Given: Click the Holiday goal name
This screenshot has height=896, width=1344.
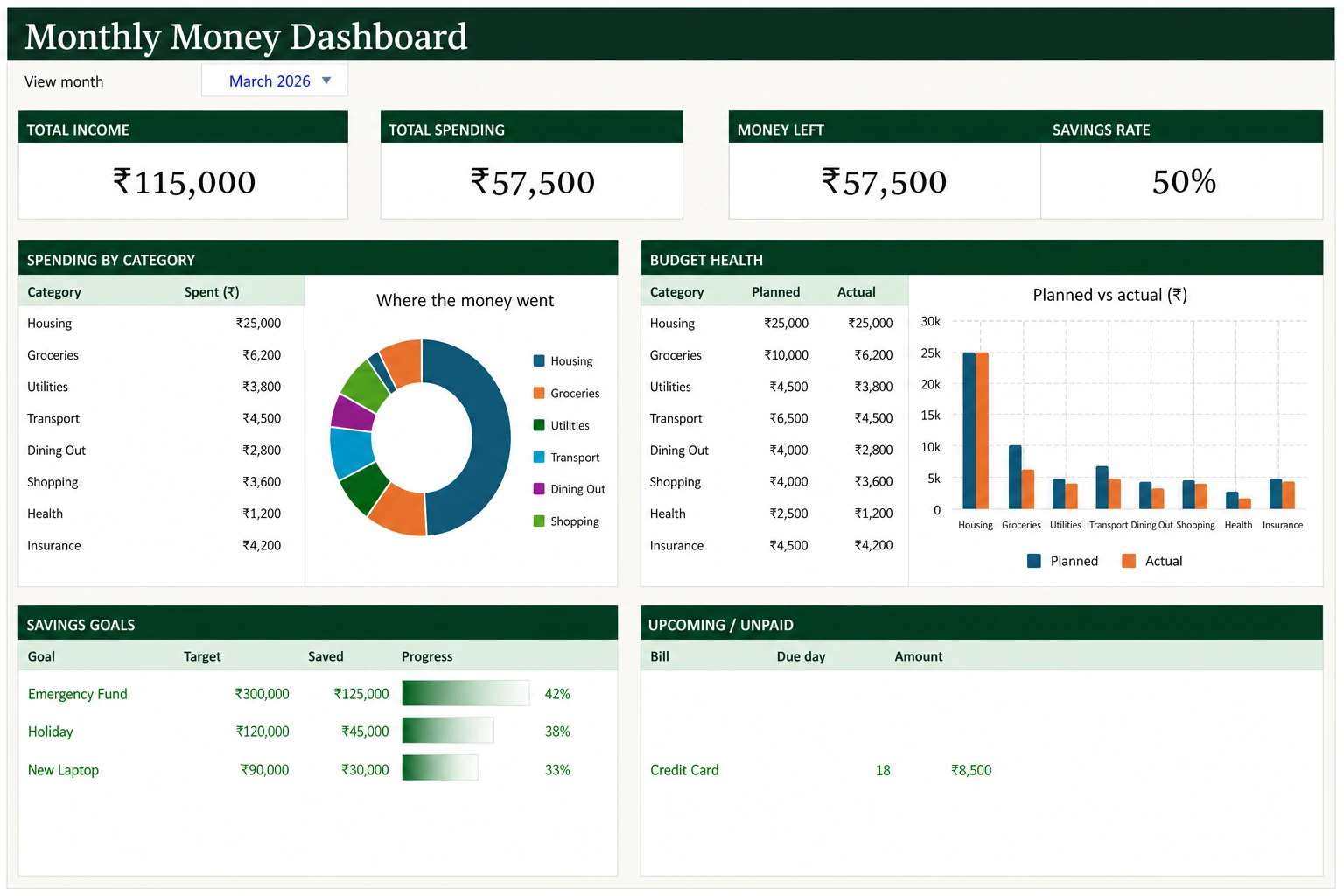Looking at the screenshot, I should pyautogui.click(x=50, y=731).
